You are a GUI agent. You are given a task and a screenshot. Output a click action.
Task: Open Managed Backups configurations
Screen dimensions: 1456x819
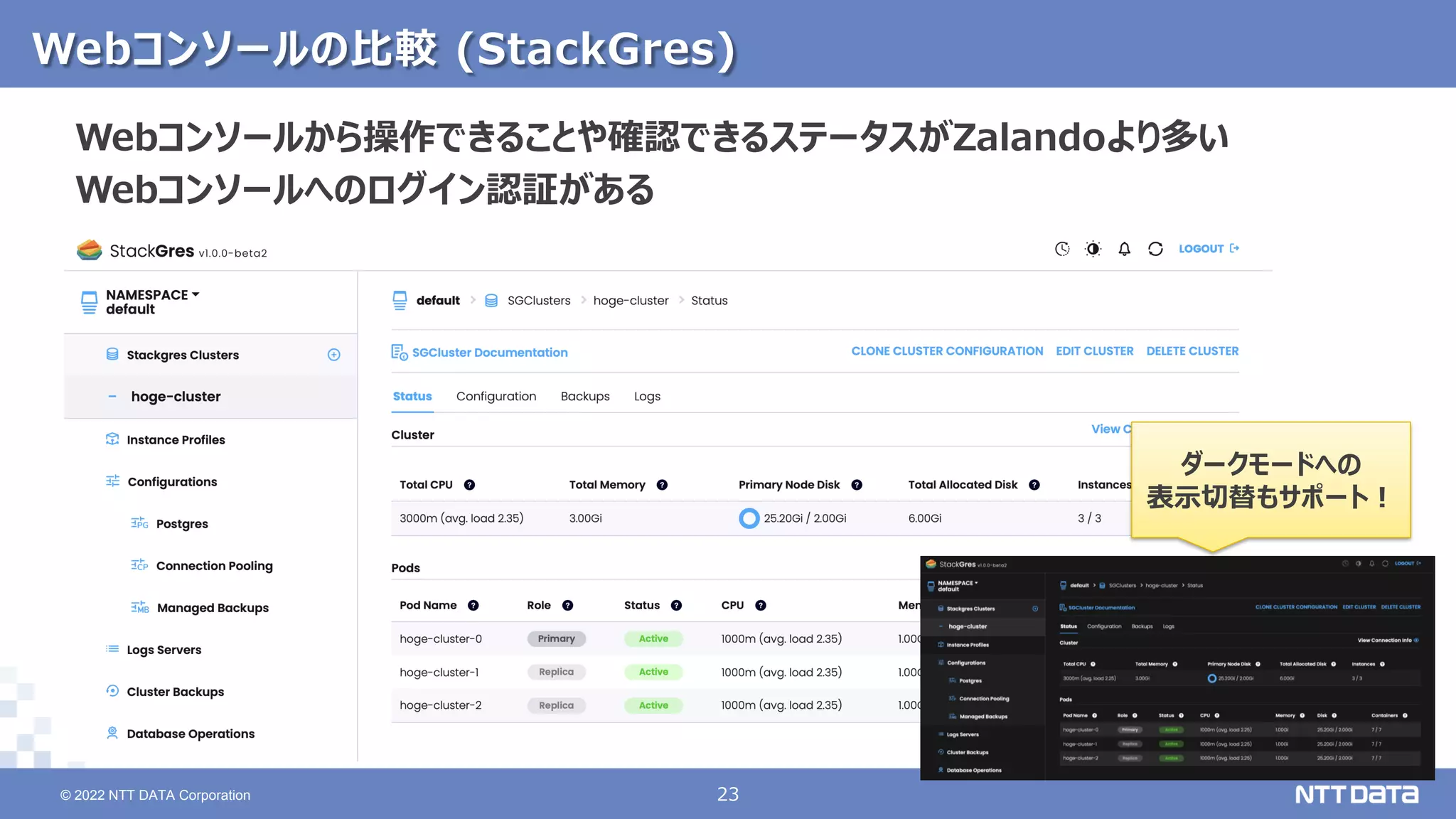click(213, 608)
